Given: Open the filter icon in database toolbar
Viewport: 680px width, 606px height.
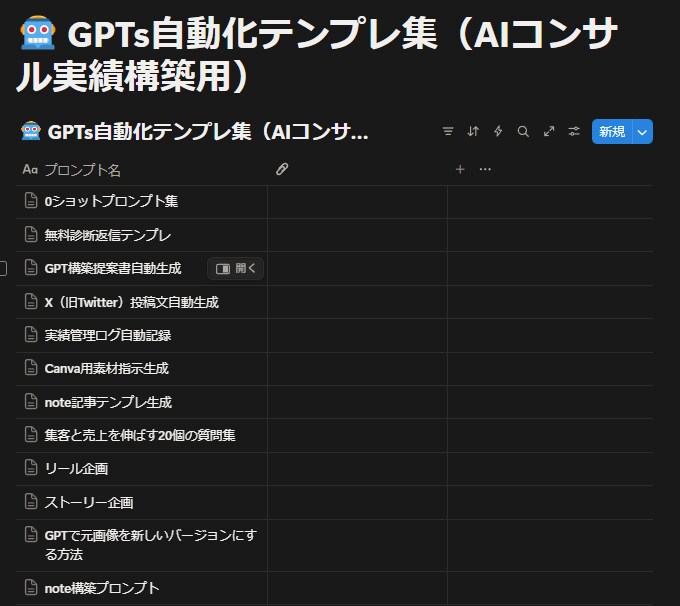Looking at the screenshot, I should 448,131.
